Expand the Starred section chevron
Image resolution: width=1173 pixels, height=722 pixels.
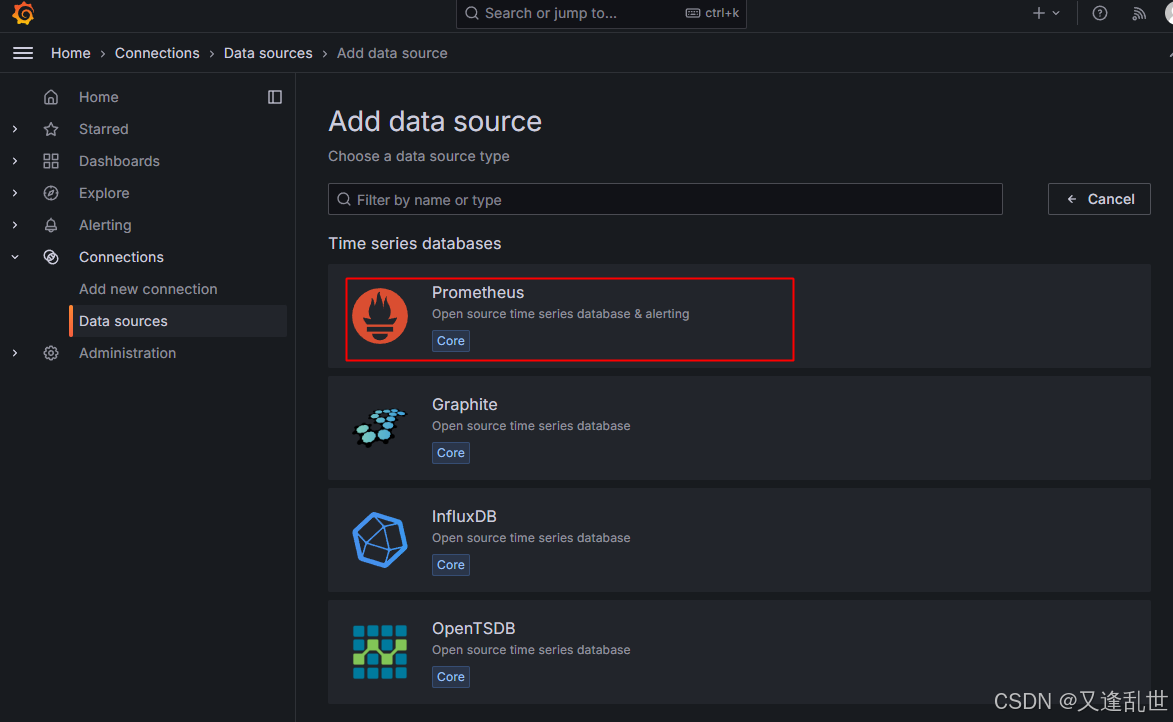point(15,129)
